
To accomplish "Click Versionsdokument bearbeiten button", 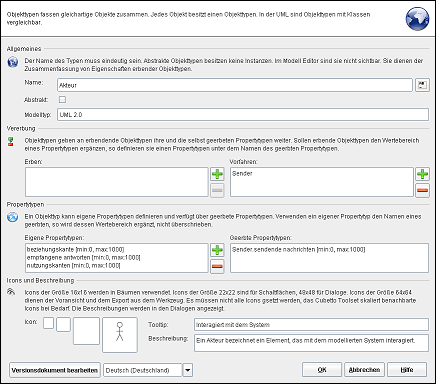I will (x=55, y=370).
